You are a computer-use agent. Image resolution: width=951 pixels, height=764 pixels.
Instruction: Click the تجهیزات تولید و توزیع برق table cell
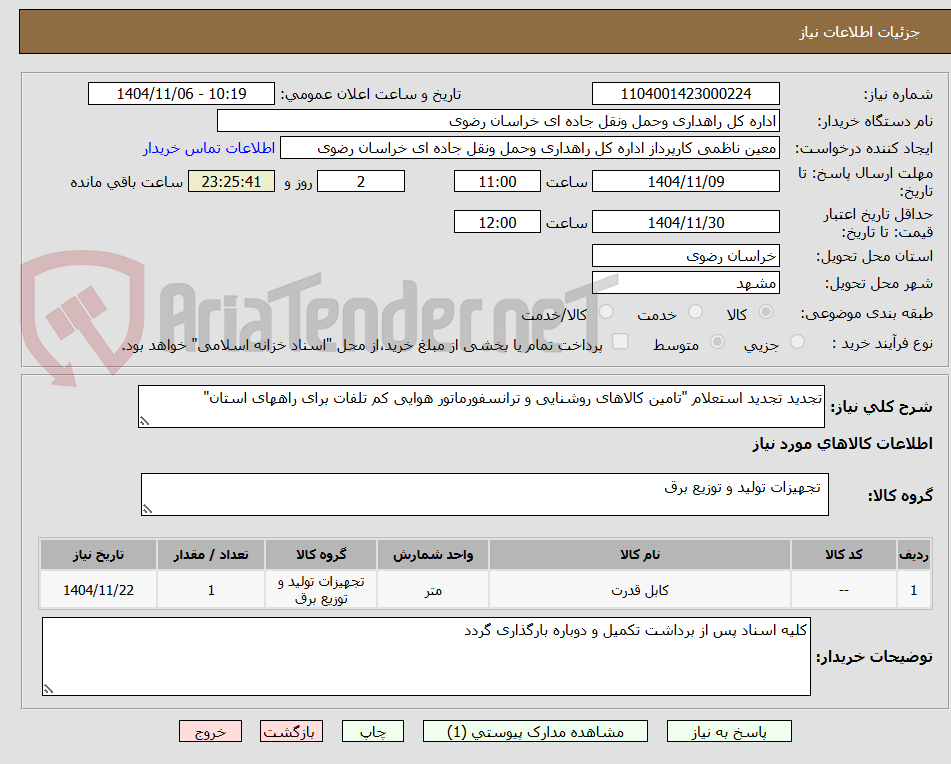(x=321, y=590)
